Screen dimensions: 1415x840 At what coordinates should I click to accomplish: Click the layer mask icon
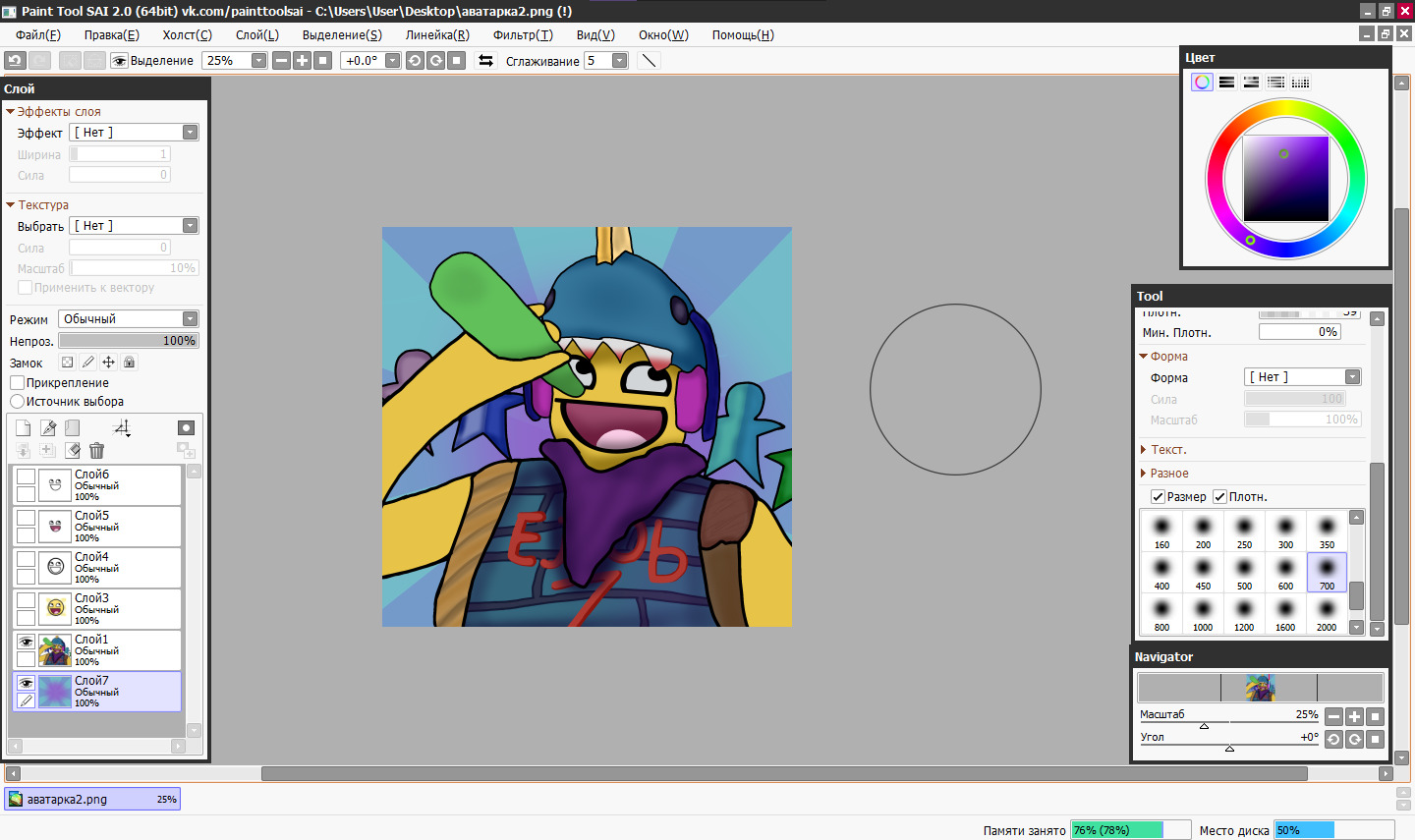(186, 428)
